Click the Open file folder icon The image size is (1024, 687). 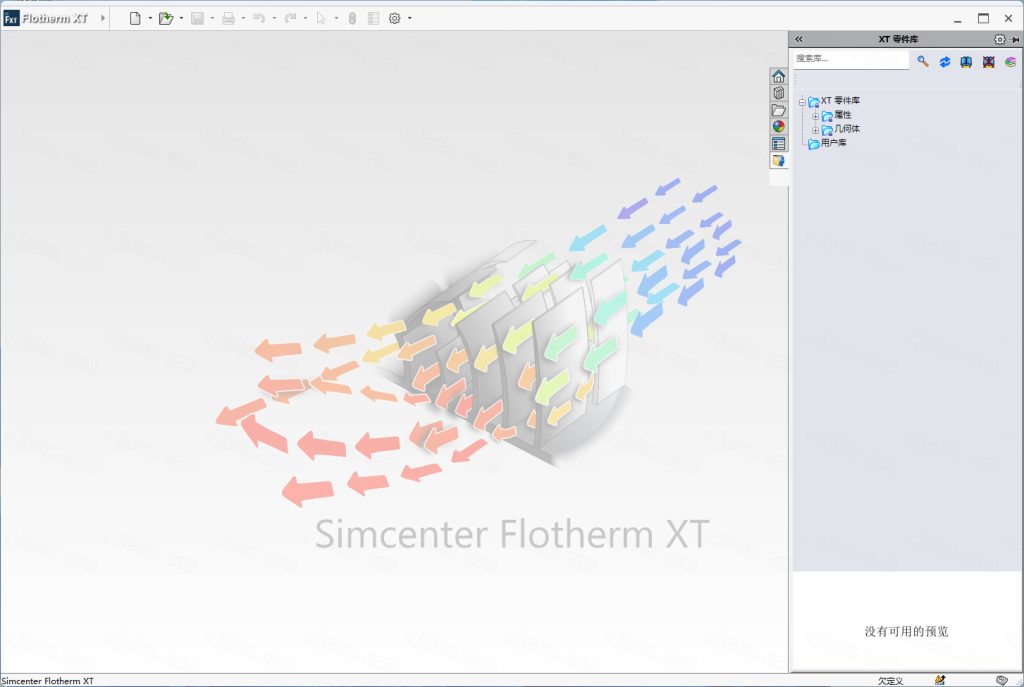point(165,18)
